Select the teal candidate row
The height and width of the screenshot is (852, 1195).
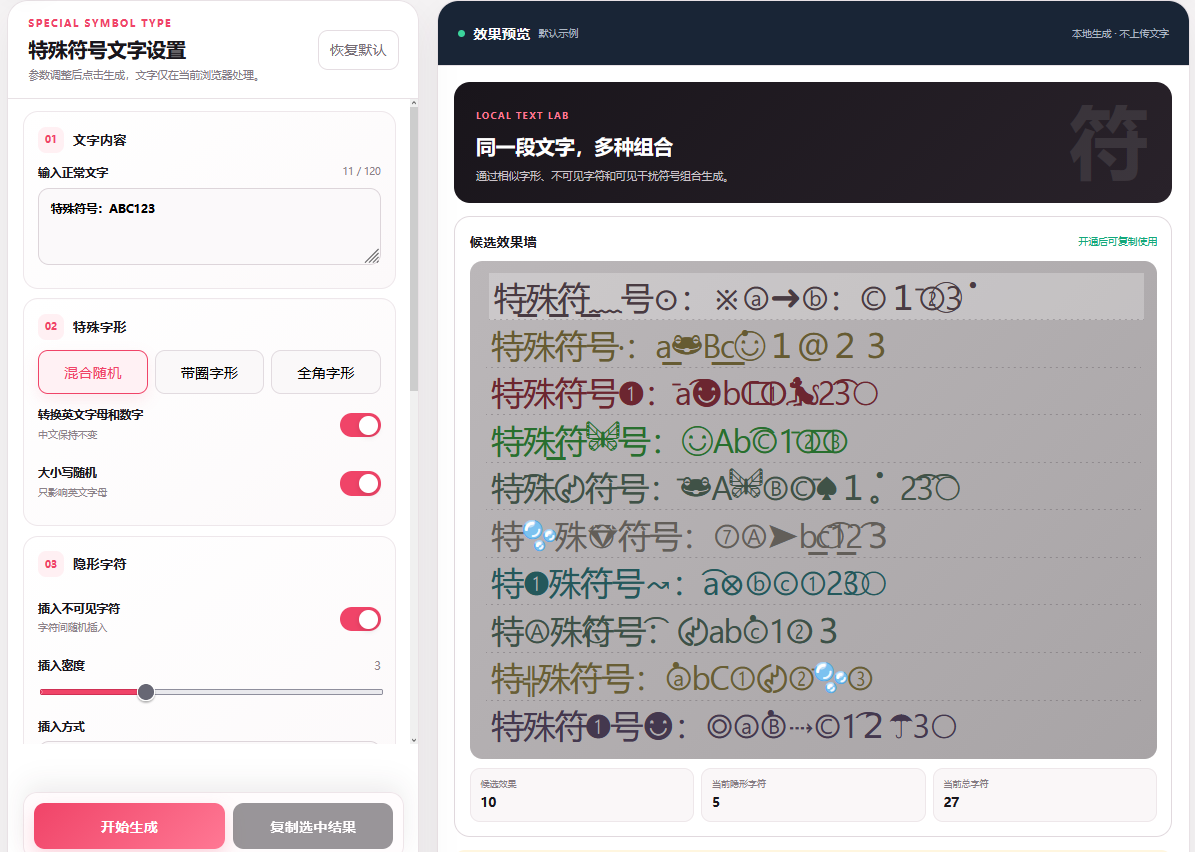[815, 583]
